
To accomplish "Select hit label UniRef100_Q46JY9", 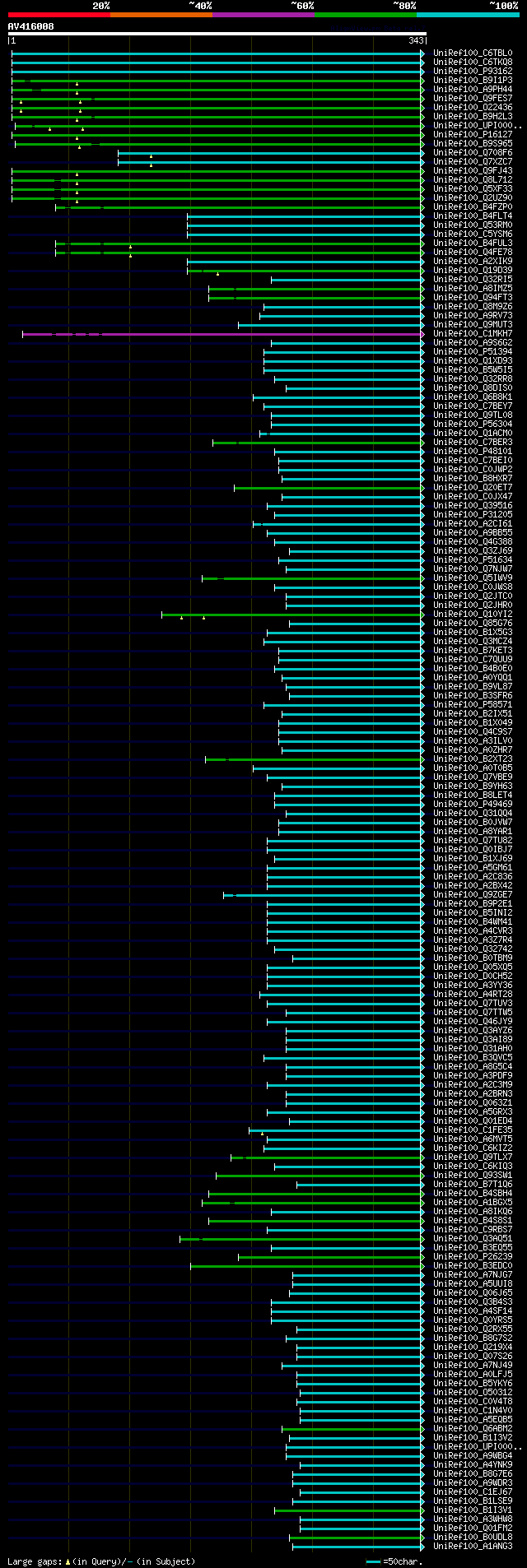I will click(473, 1022).
